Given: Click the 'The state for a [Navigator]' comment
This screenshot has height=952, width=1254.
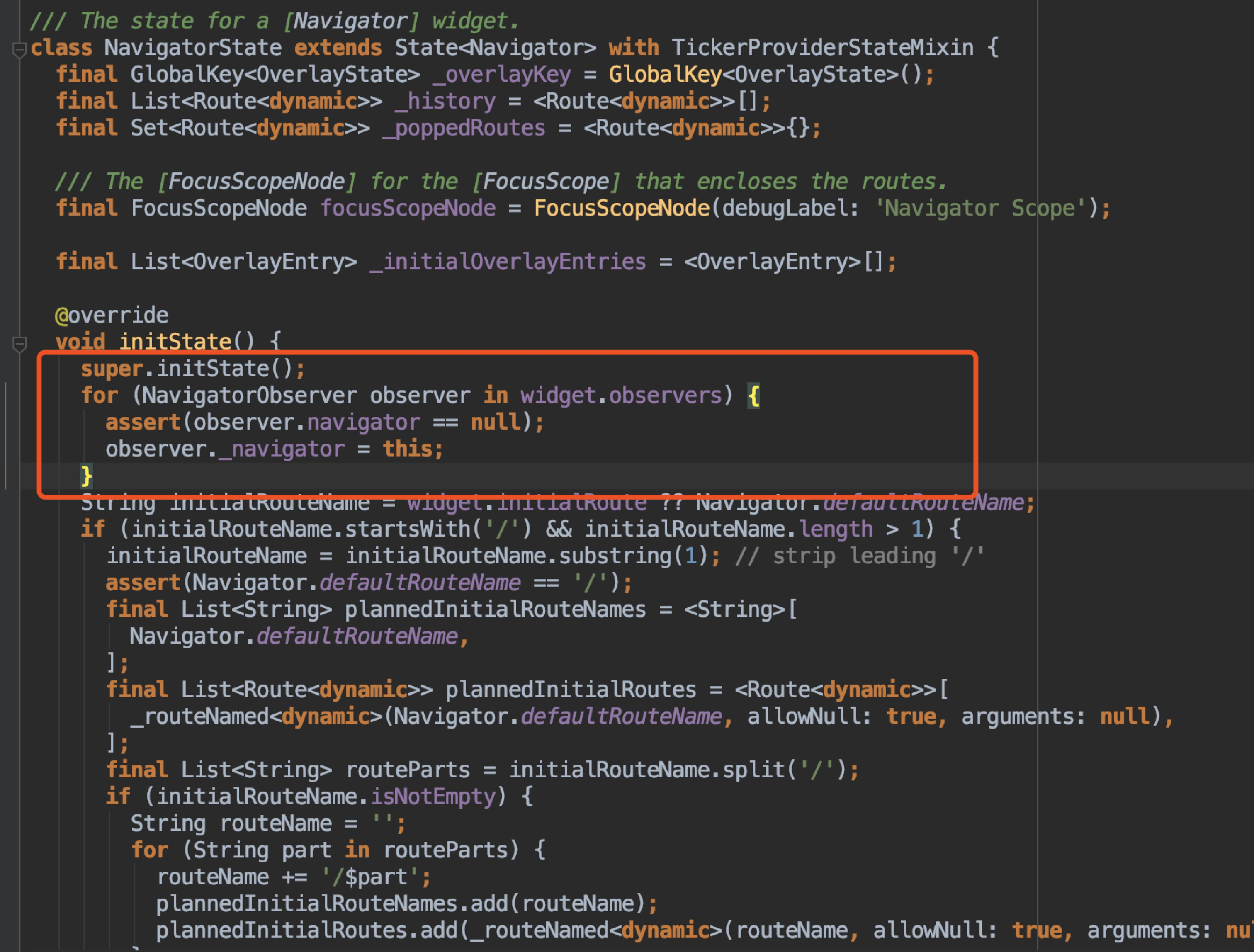Looking at the screenshot, I should (275, 21).
